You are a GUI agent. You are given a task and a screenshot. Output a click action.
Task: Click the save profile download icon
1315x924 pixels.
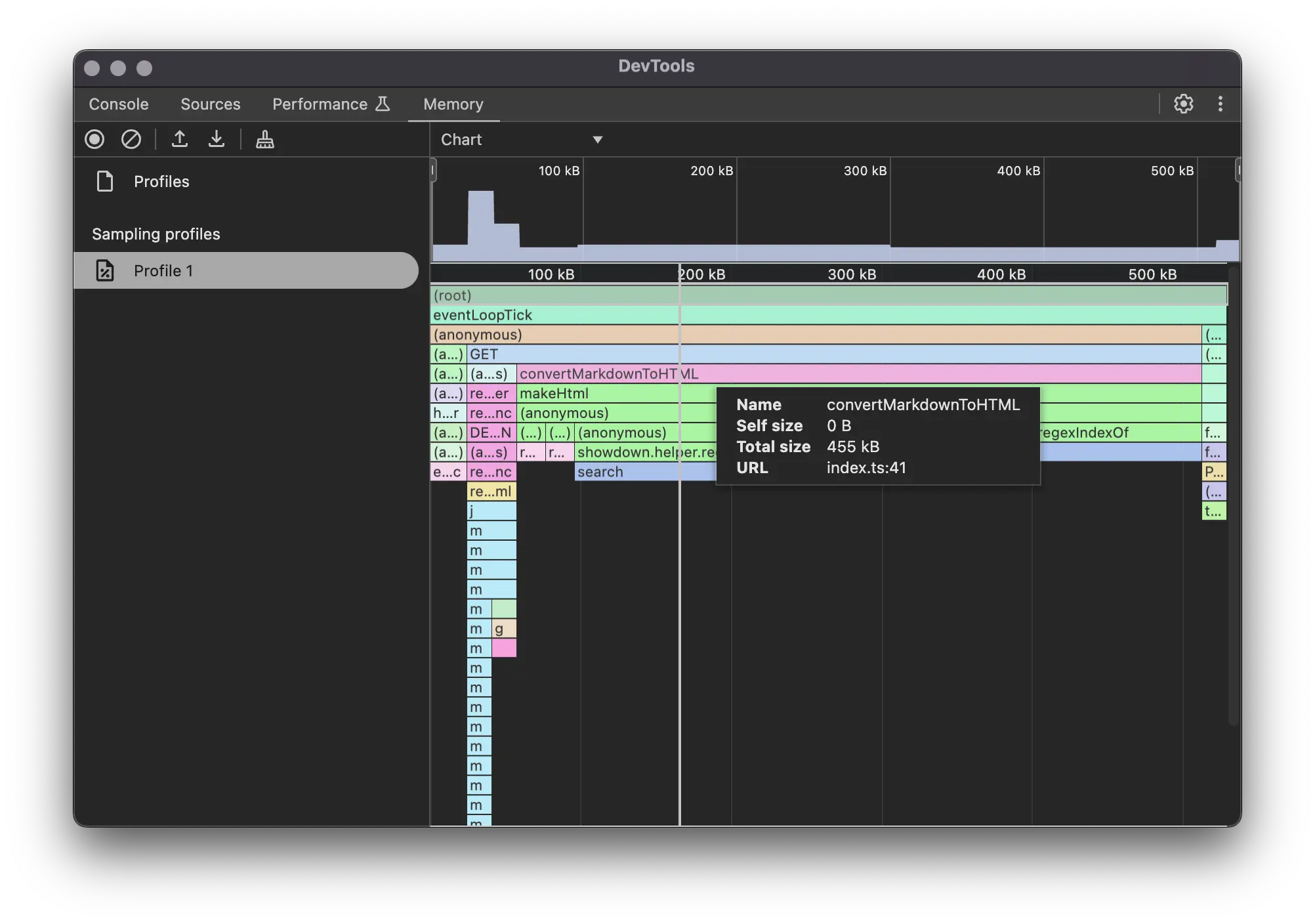tap(217, 139)
